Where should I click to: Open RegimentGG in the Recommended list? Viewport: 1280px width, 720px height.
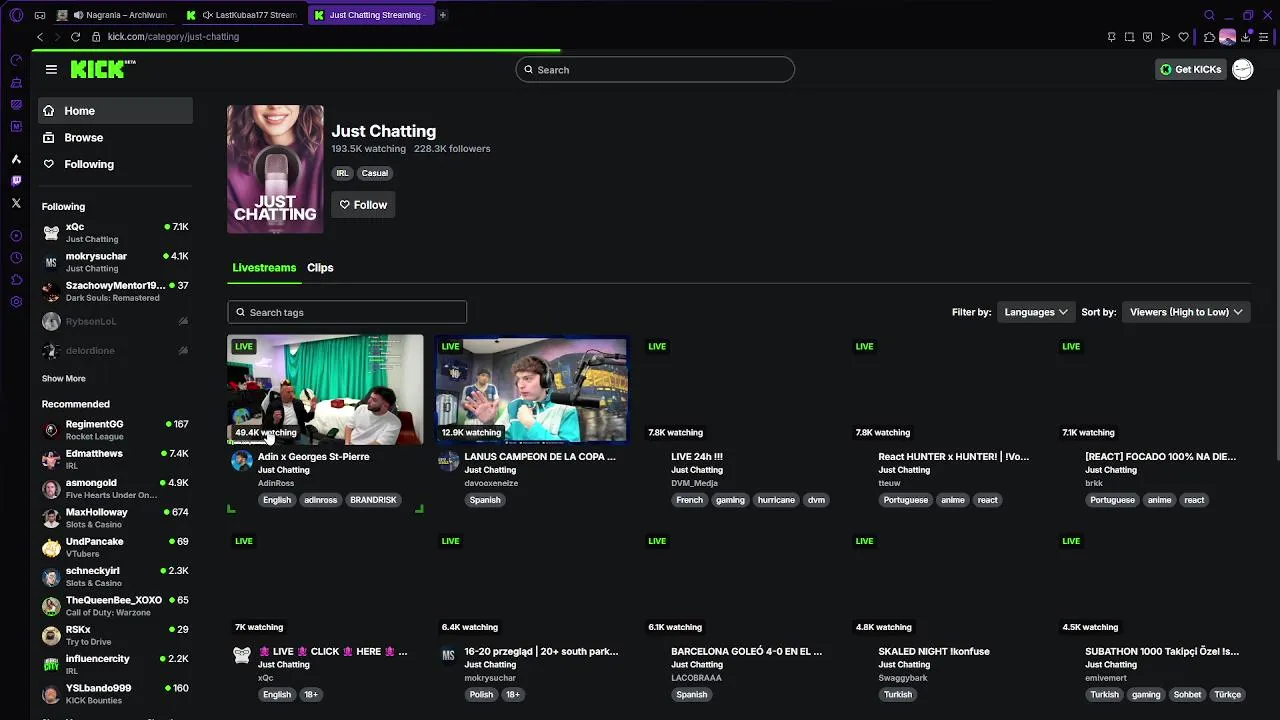click(115, 430)
